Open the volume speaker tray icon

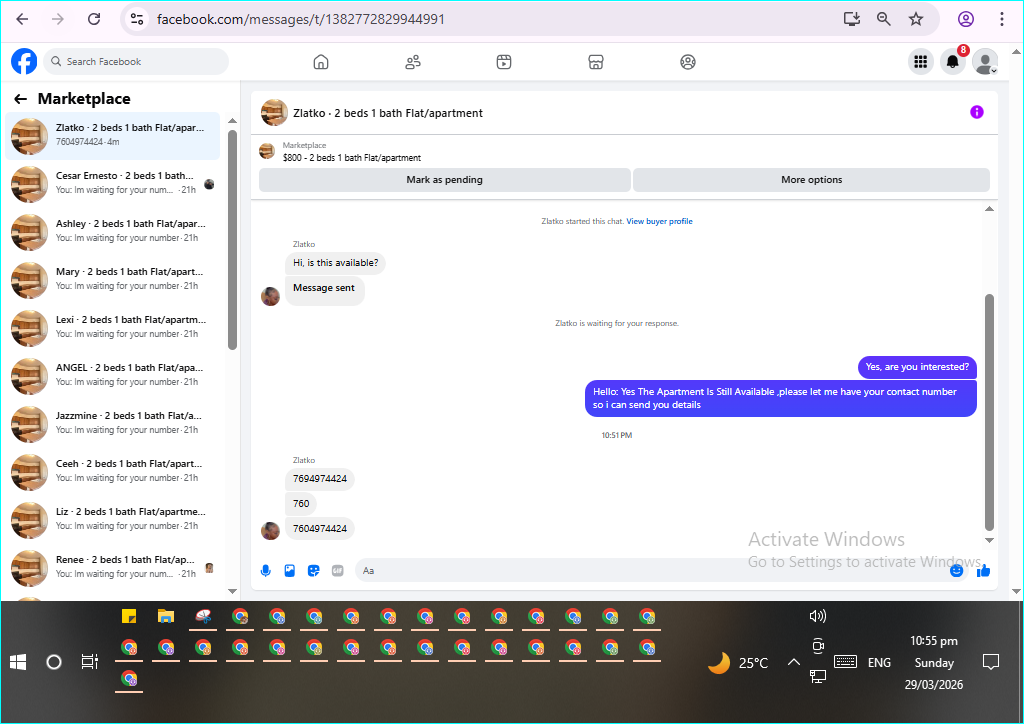tap(818, 616)
